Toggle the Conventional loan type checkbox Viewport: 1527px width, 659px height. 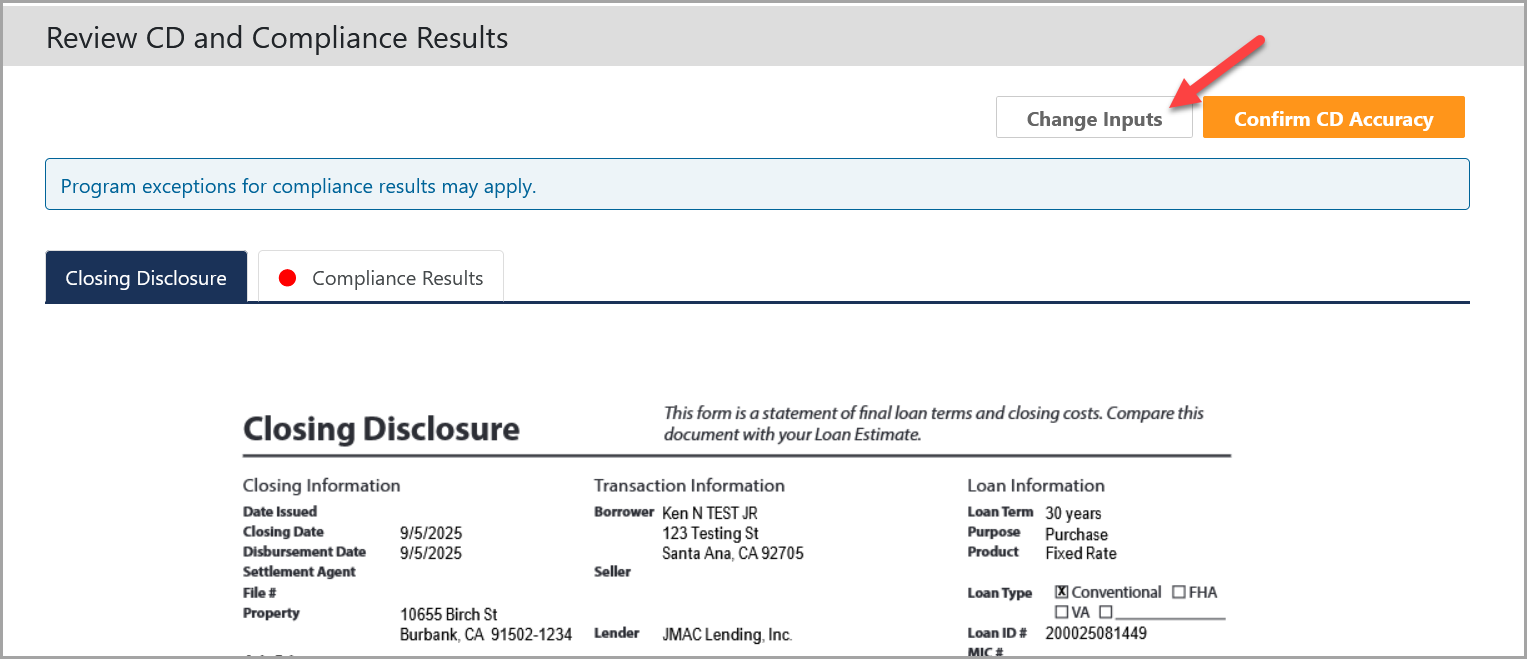(1062, 592)
